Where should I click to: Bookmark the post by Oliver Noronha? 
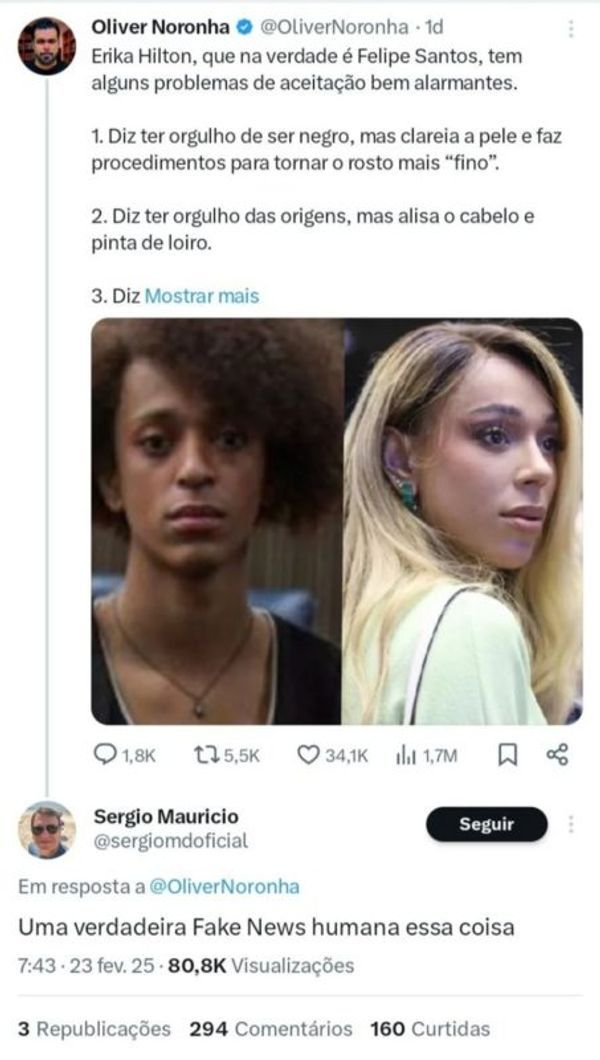pyautogui.click(x=508, y=756)
